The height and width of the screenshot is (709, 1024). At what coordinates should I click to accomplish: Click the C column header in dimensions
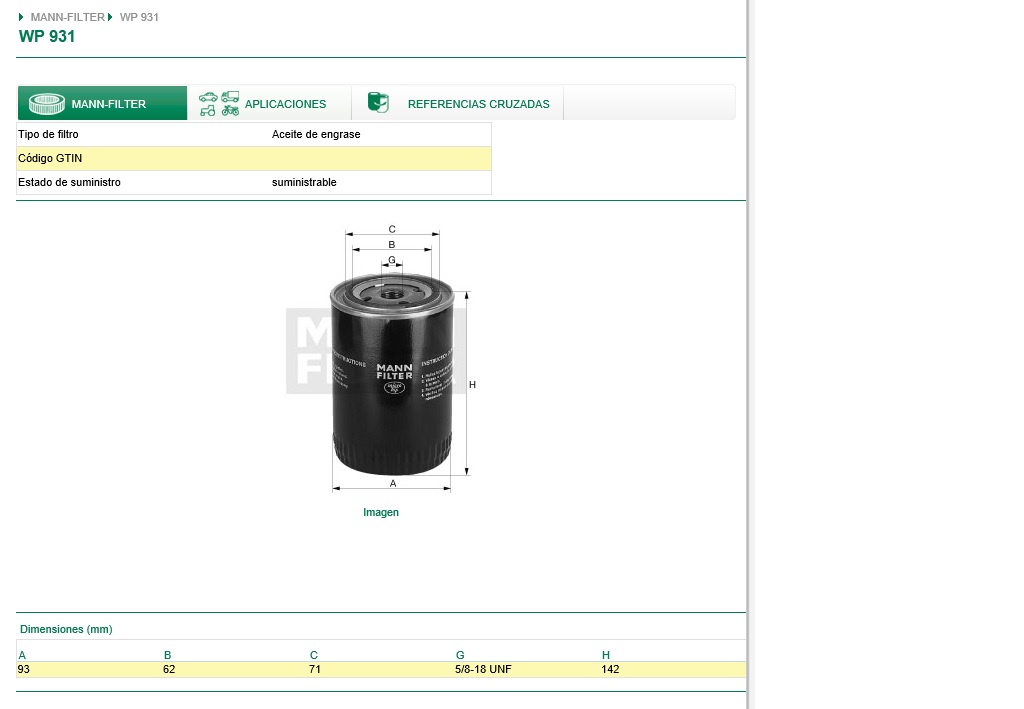314,655
